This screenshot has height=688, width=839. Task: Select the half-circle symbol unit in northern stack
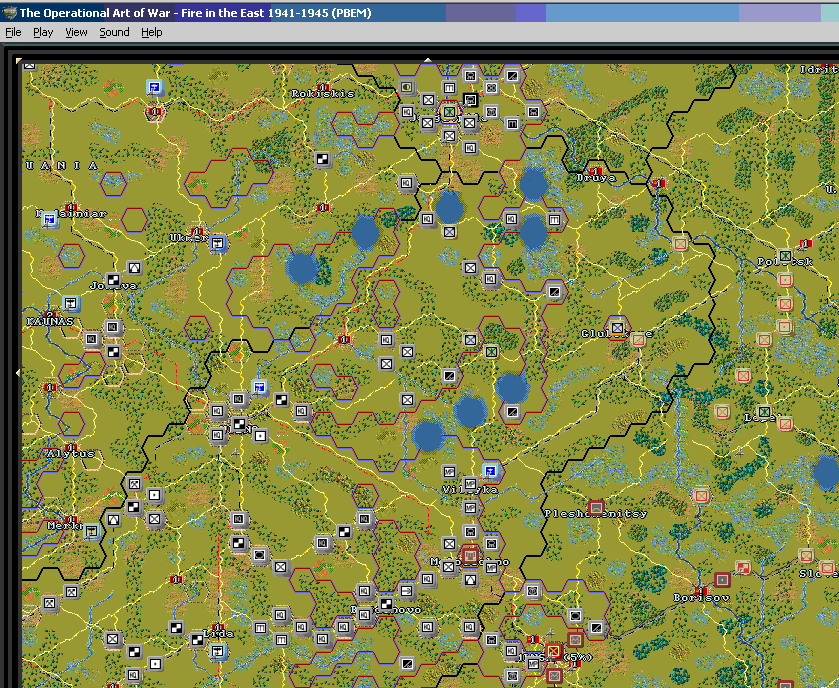[x=407, y=87]
